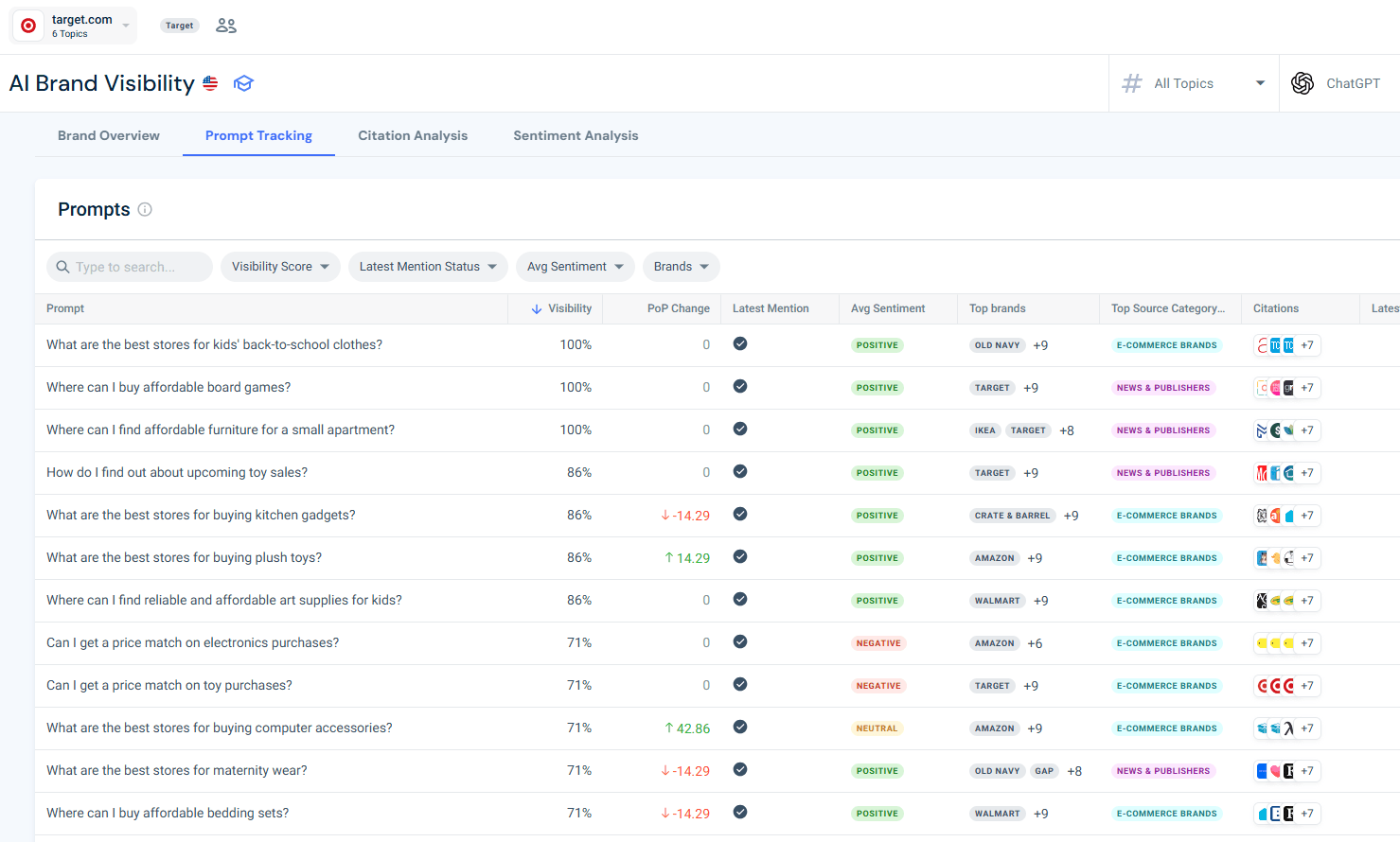The image size is (1400, 842).
Task: Click latest mention checkmark for maternity wear prompt
Action: (x=740, y=769)
